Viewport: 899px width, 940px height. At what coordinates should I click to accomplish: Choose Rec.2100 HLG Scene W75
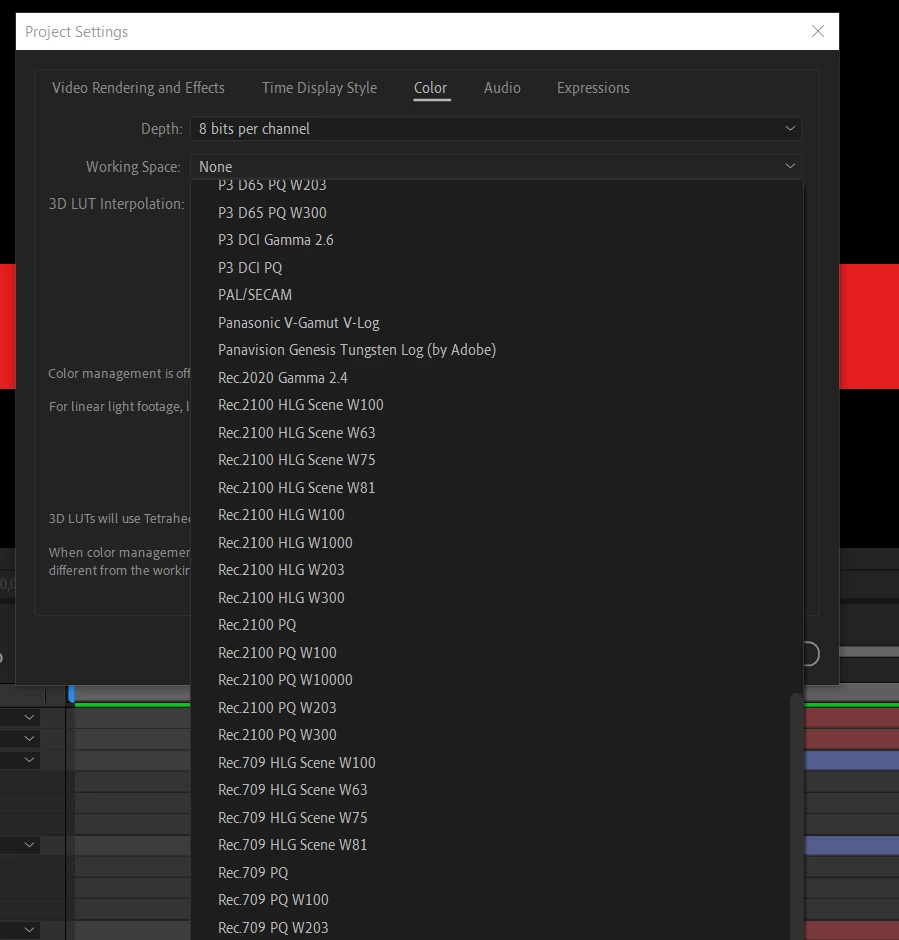pos(497,460)
